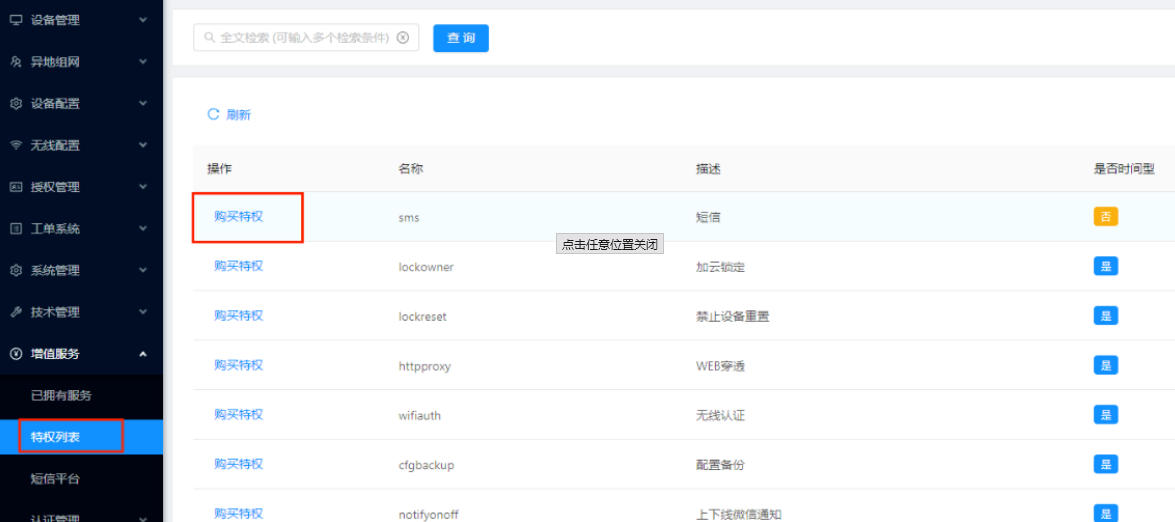Click the 设备管理 monitor icon in sidebar
The height and width of the screenshot is (522, 1175).
15,20
